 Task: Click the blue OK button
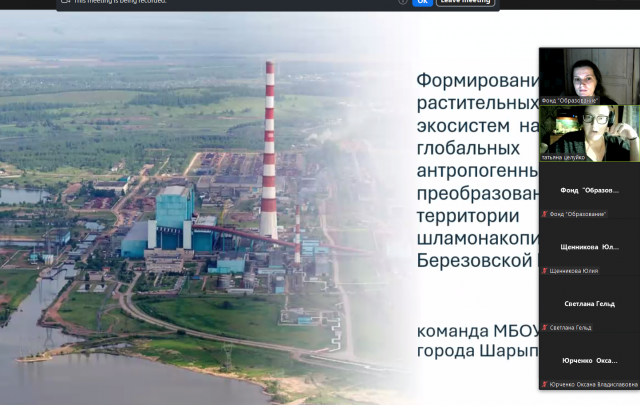[x=423, y=3]
